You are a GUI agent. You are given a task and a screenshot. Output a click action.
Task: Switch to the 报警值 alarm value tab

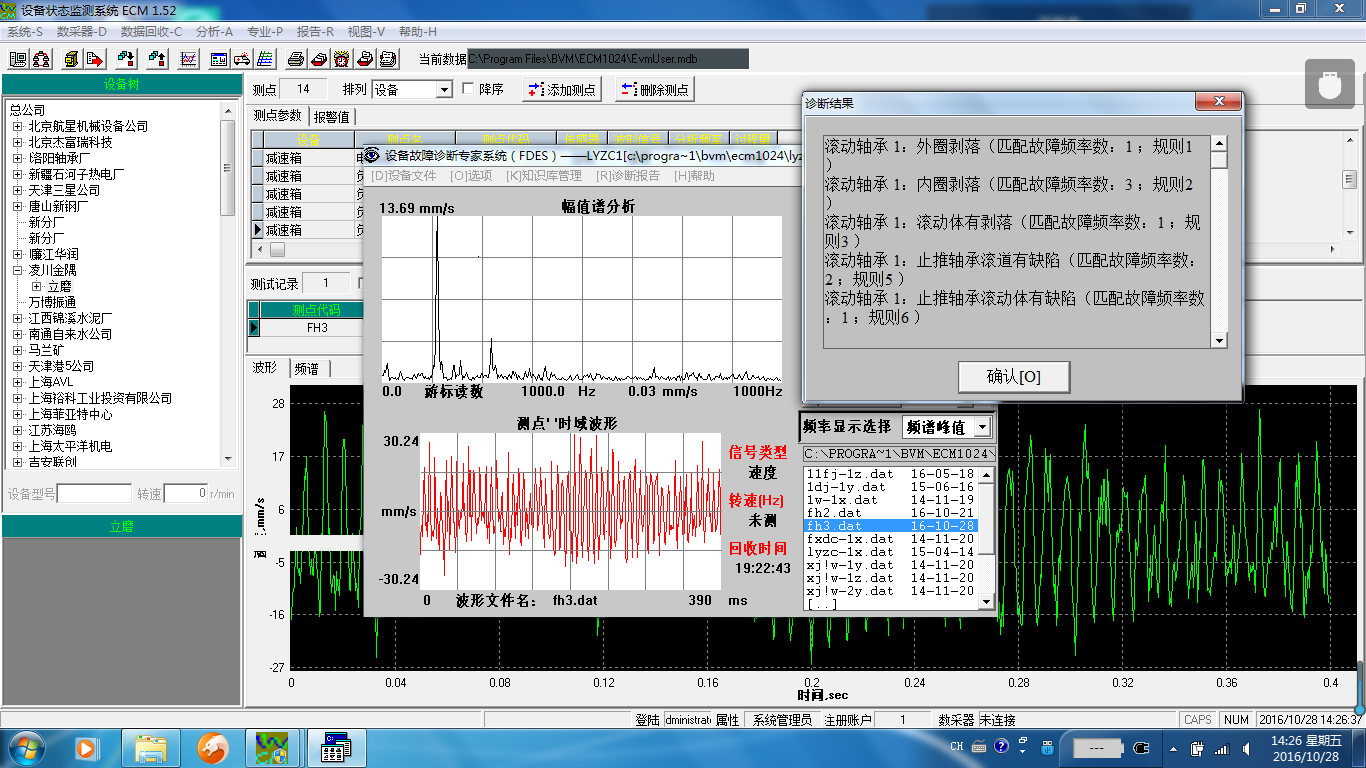[331, 116]
